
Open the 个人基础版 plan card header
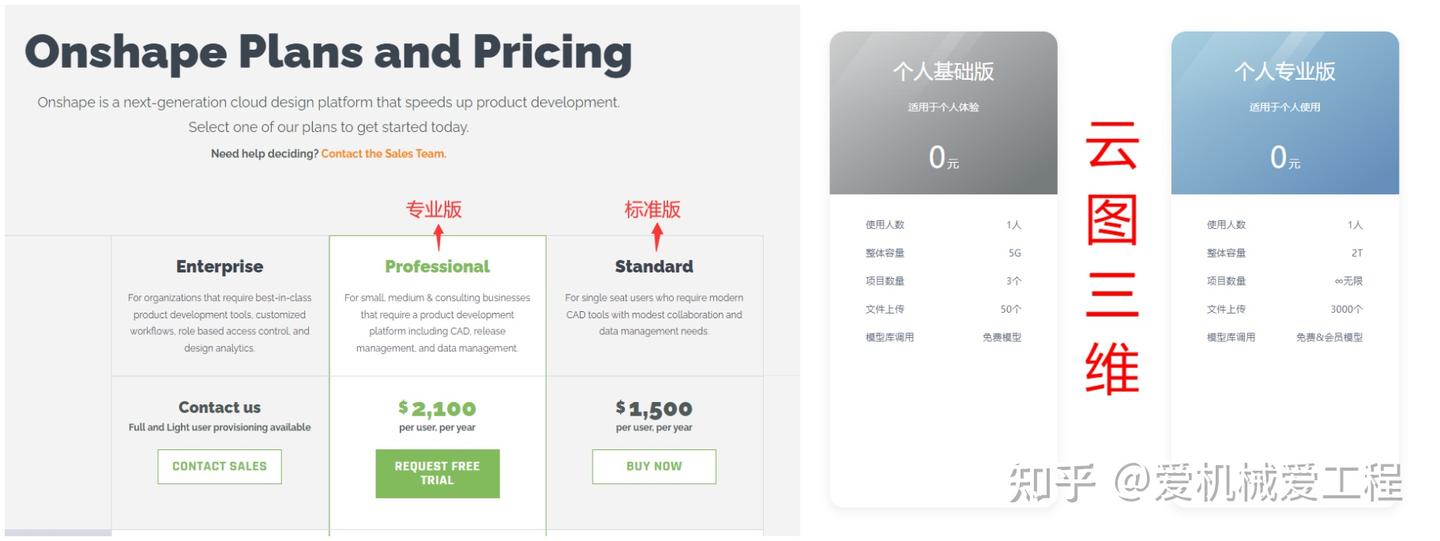tap(943, 72)
